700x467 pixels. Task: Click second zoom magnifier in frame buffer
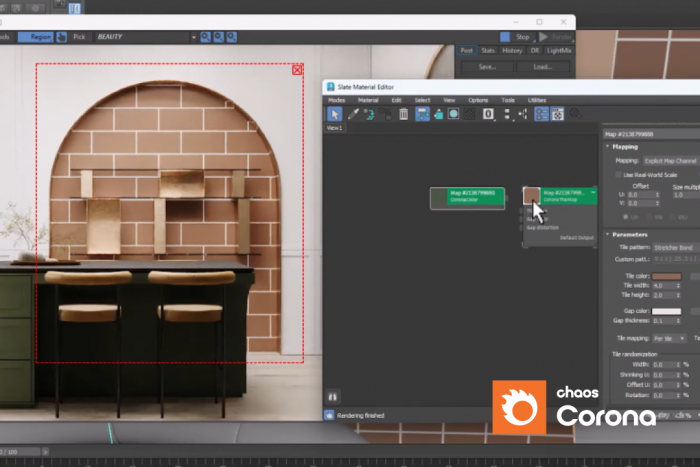tap(218, 37)
